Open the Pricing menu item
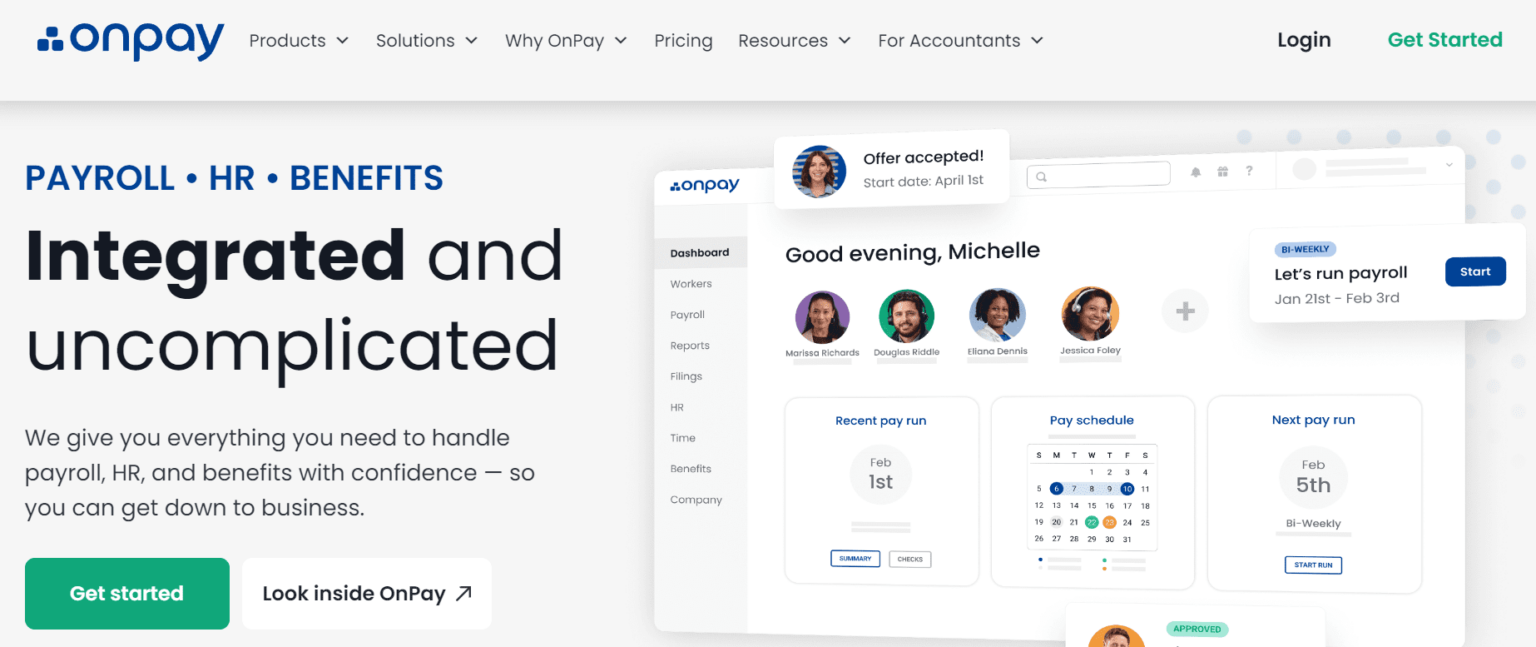1536x647 pixels. 683,40
